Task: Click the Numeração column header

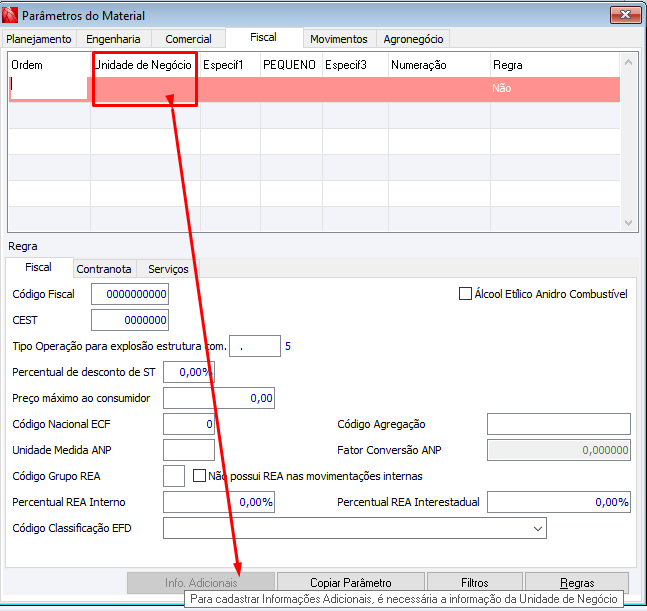Action: 439,65
